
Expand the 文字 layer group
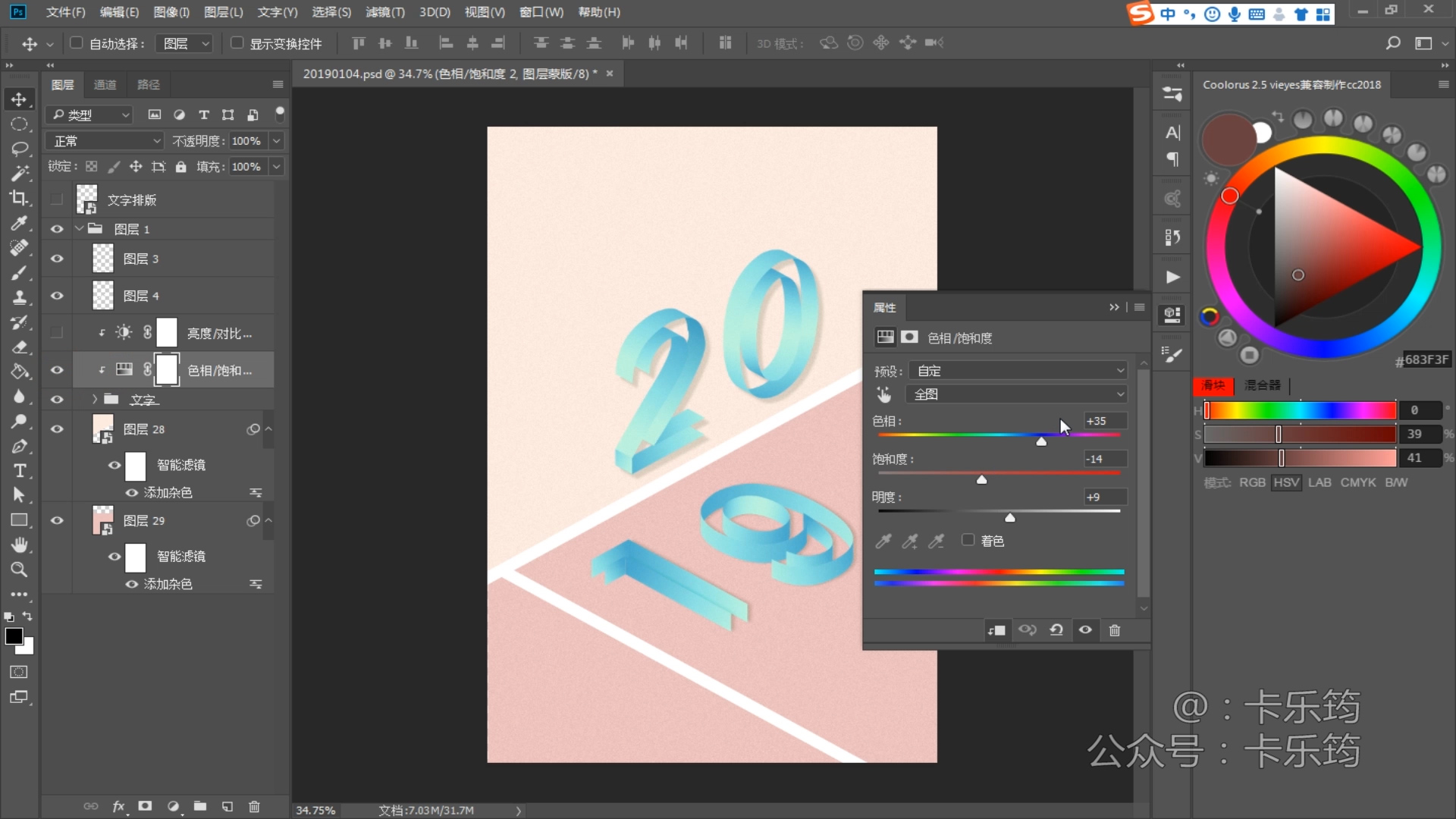pyautogui.click(x=95, y=399)
